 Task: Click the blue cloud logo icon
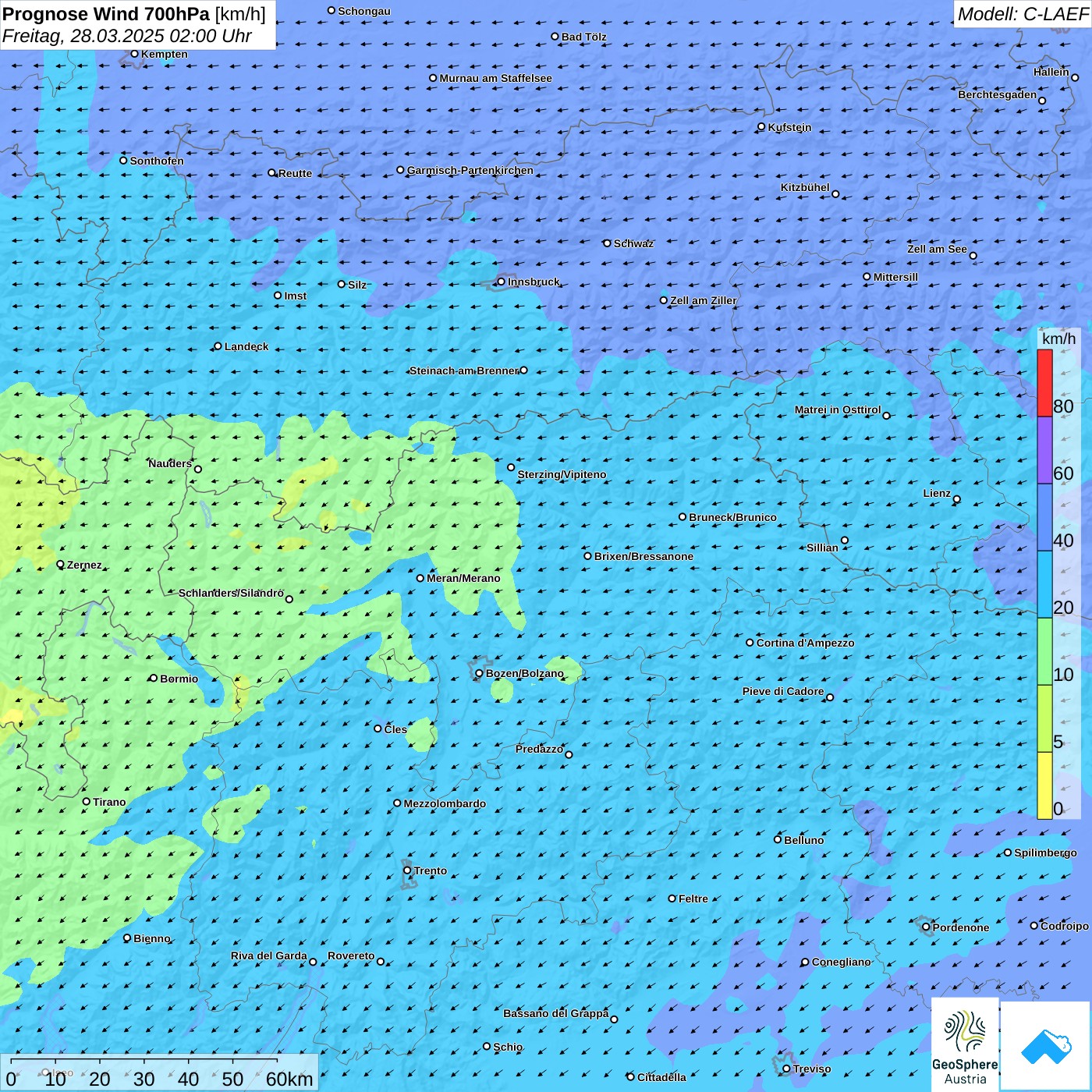(x=1045, y=1045)
